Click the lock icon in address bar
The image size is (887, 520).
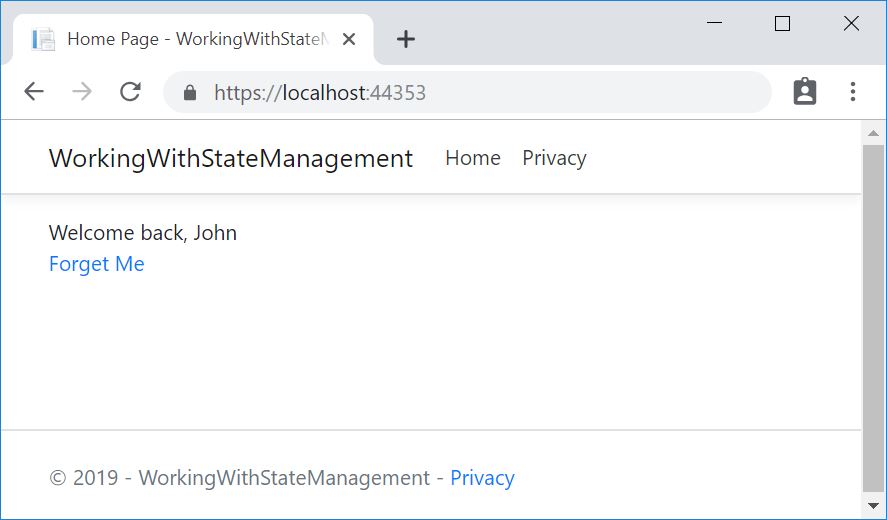click(x=190, y=93)
